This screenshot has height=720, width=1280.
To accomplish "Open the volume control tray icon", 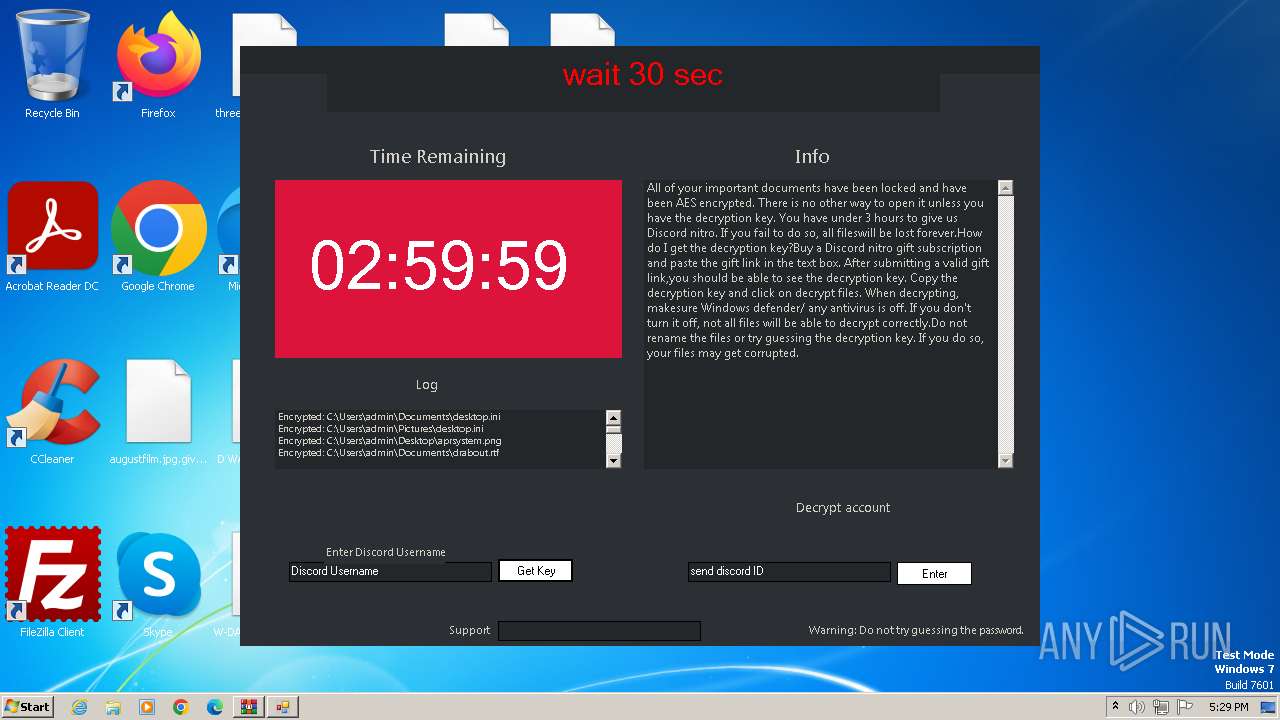I will click(x=1137, y=707).
